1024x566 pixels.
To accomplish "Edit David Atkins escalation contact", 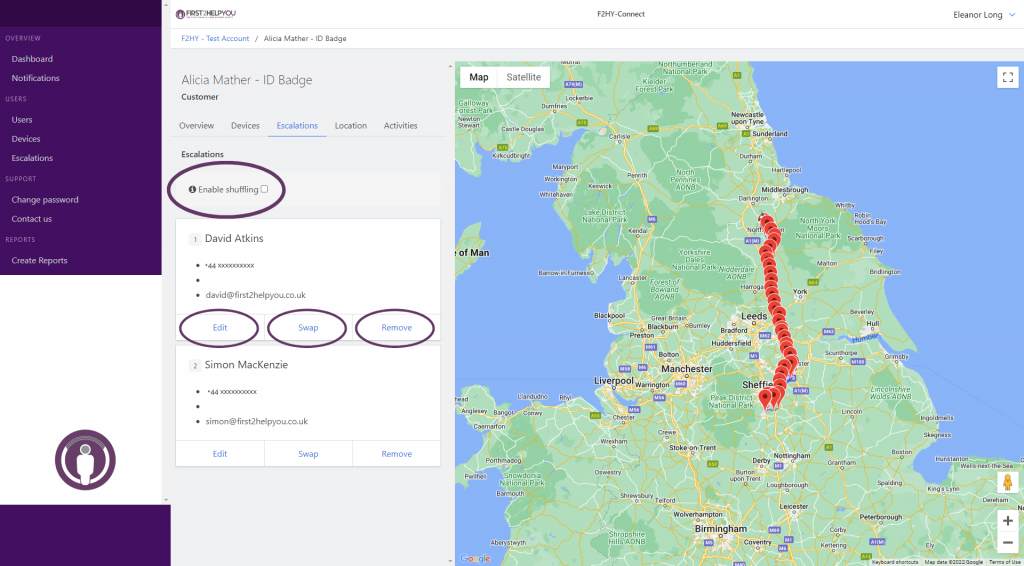I will 220,328.
